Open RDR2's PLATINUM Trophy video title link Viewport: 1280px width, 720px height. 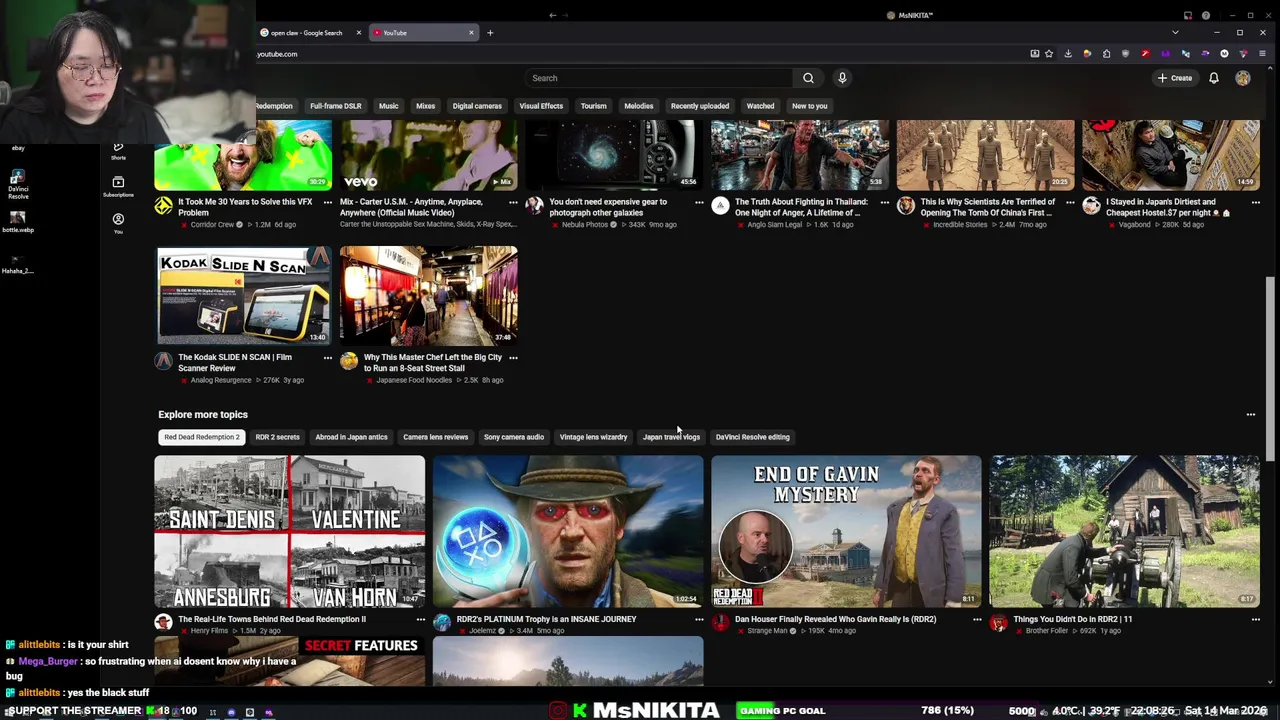(546, 619)
